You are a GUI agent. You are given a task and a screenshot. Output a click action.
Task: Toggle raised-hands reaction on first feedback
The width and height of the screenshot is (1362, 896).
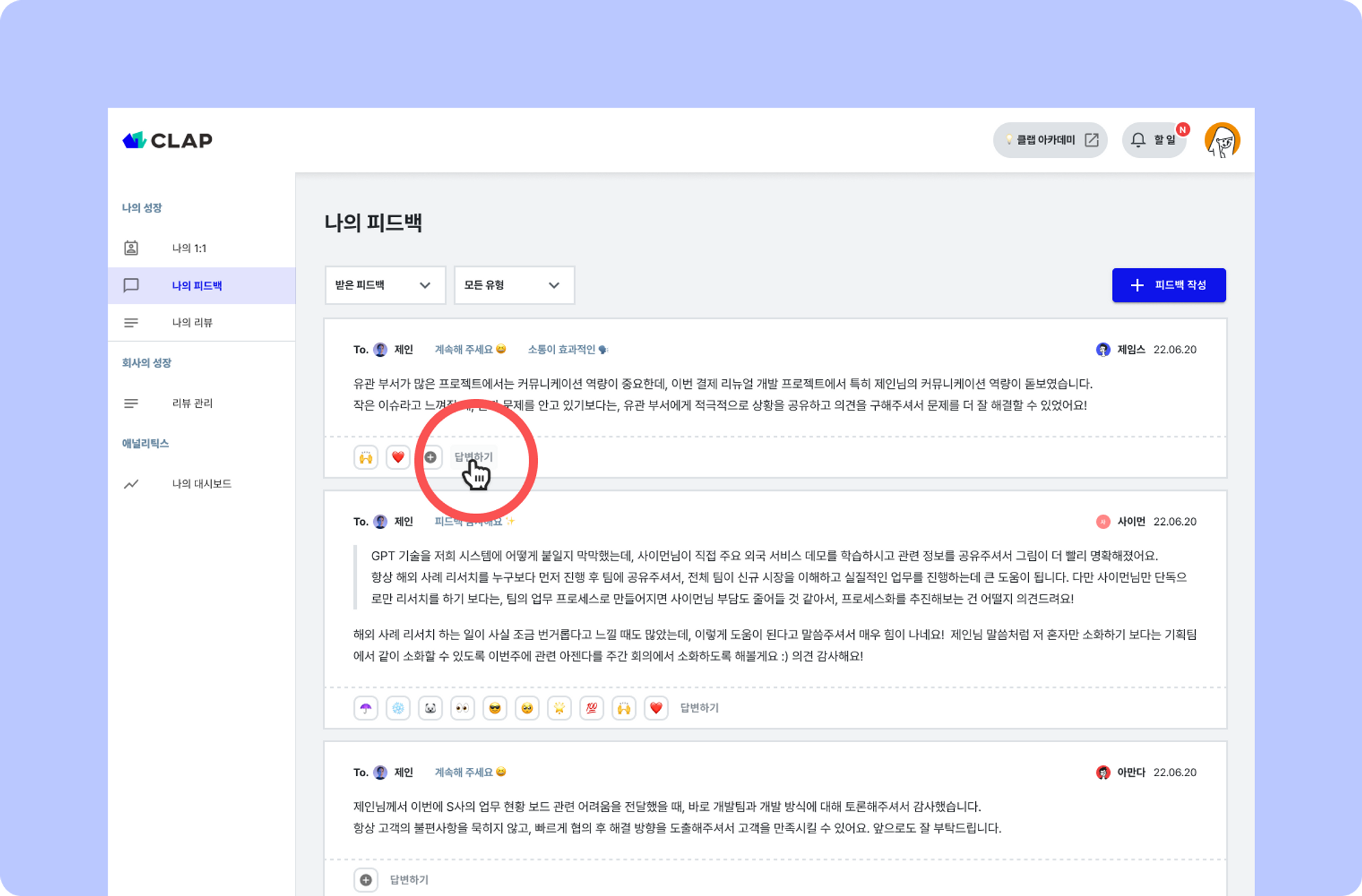[x=366, y=457]
